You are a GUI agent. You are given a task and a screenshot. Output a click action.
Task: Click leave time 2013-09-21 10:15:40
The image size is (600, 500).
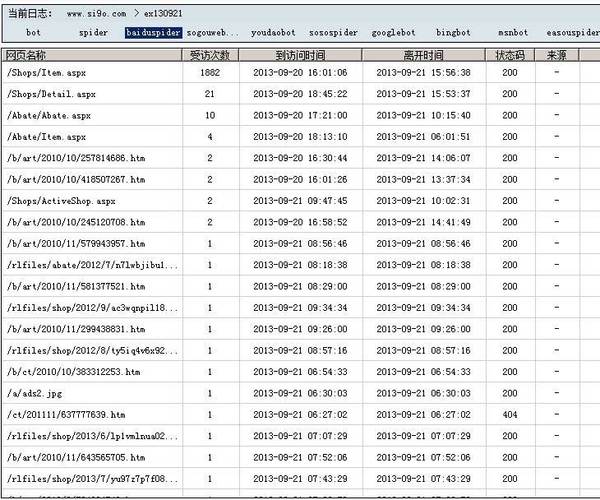pyautogui.click(x=424, y=115)
